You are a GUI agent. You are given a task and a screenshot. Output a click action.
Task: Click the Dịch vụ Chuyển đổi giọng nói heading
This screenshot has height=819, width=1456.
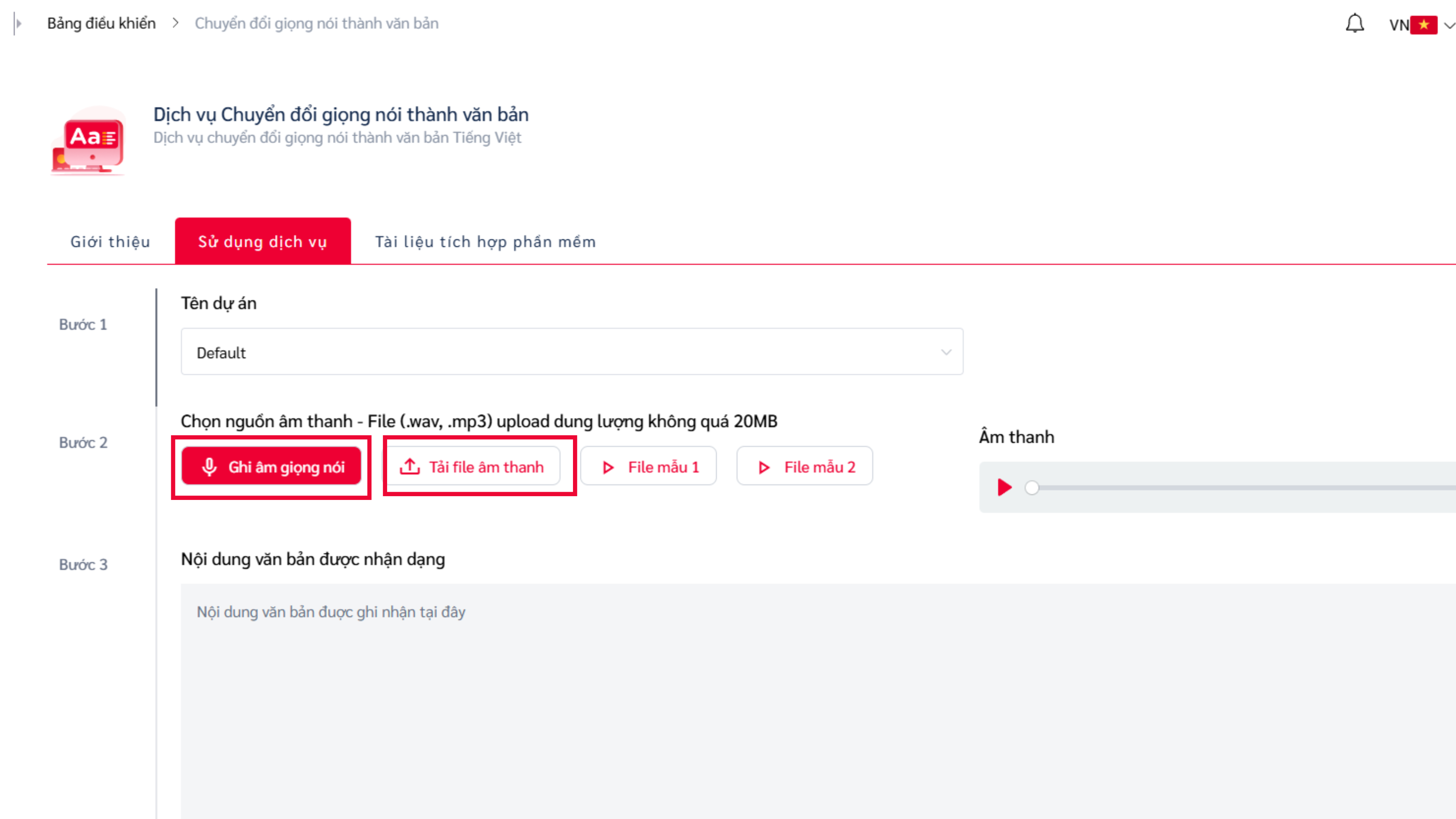tap(341, 114)
